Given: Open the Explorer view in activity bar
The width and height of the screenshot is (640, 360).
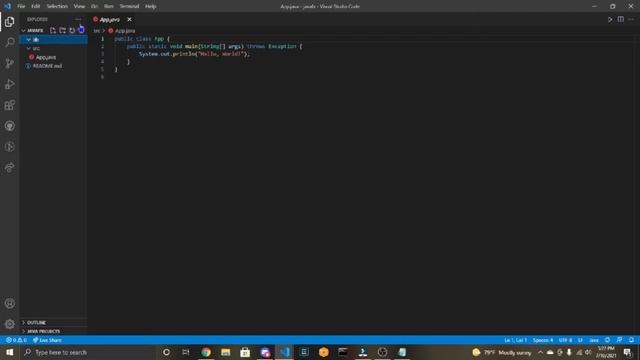Looking at the screenshot, I should 9,22.
